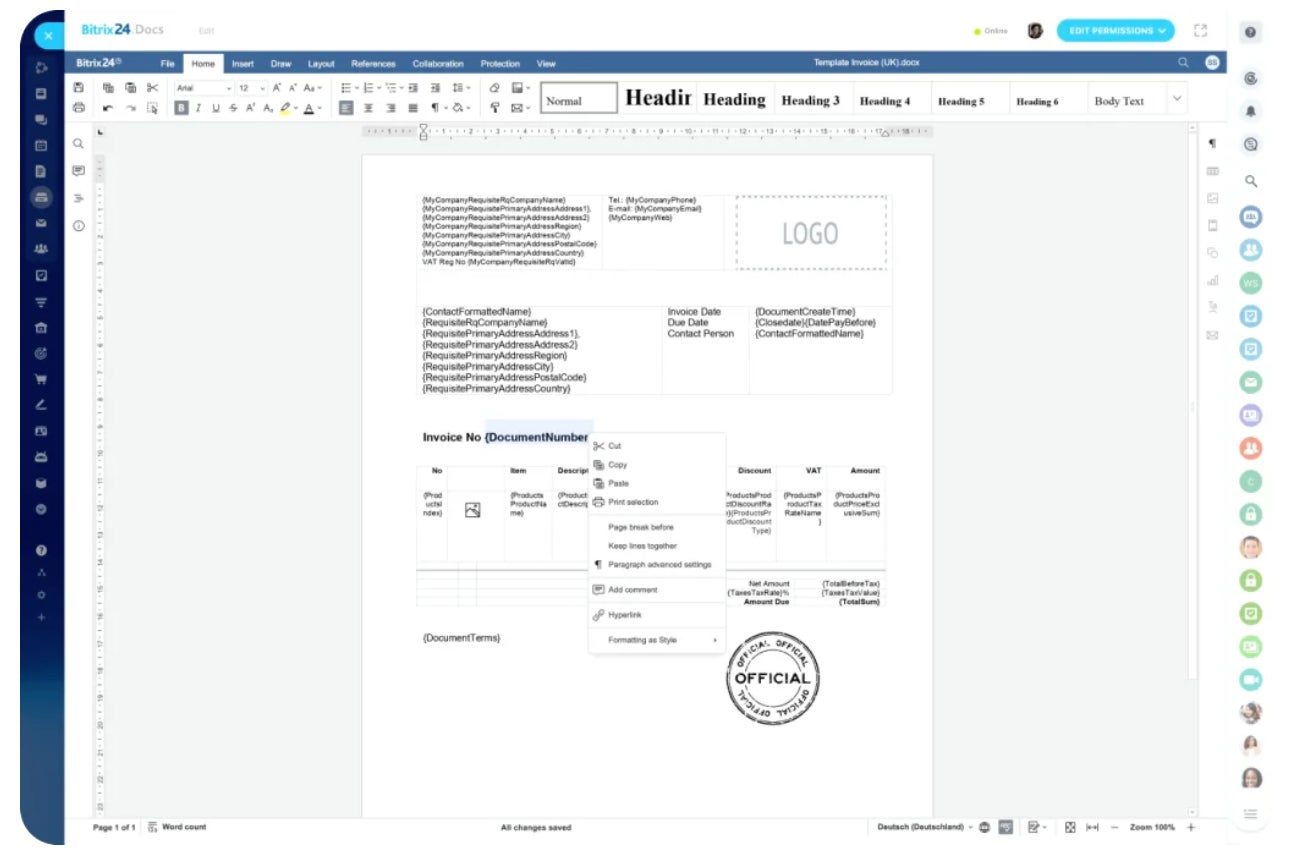
Task: Click the LOGO placeholder image
Action: click(x=811, y=233)
